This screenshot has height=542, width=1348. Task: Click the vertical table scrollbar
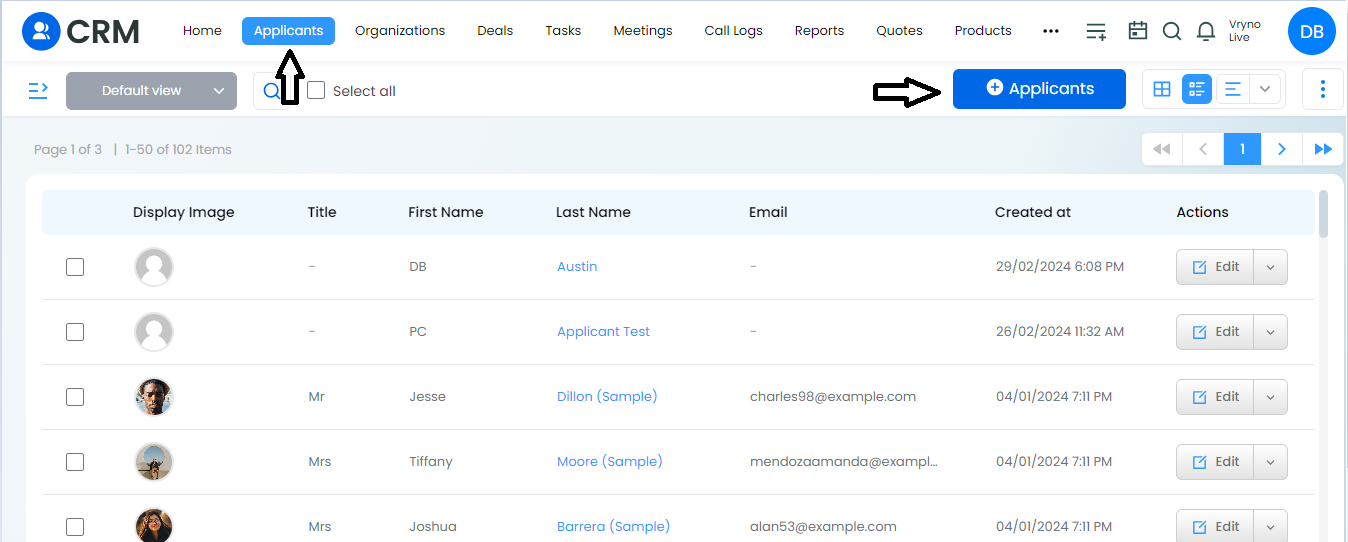coord(1324,214)
